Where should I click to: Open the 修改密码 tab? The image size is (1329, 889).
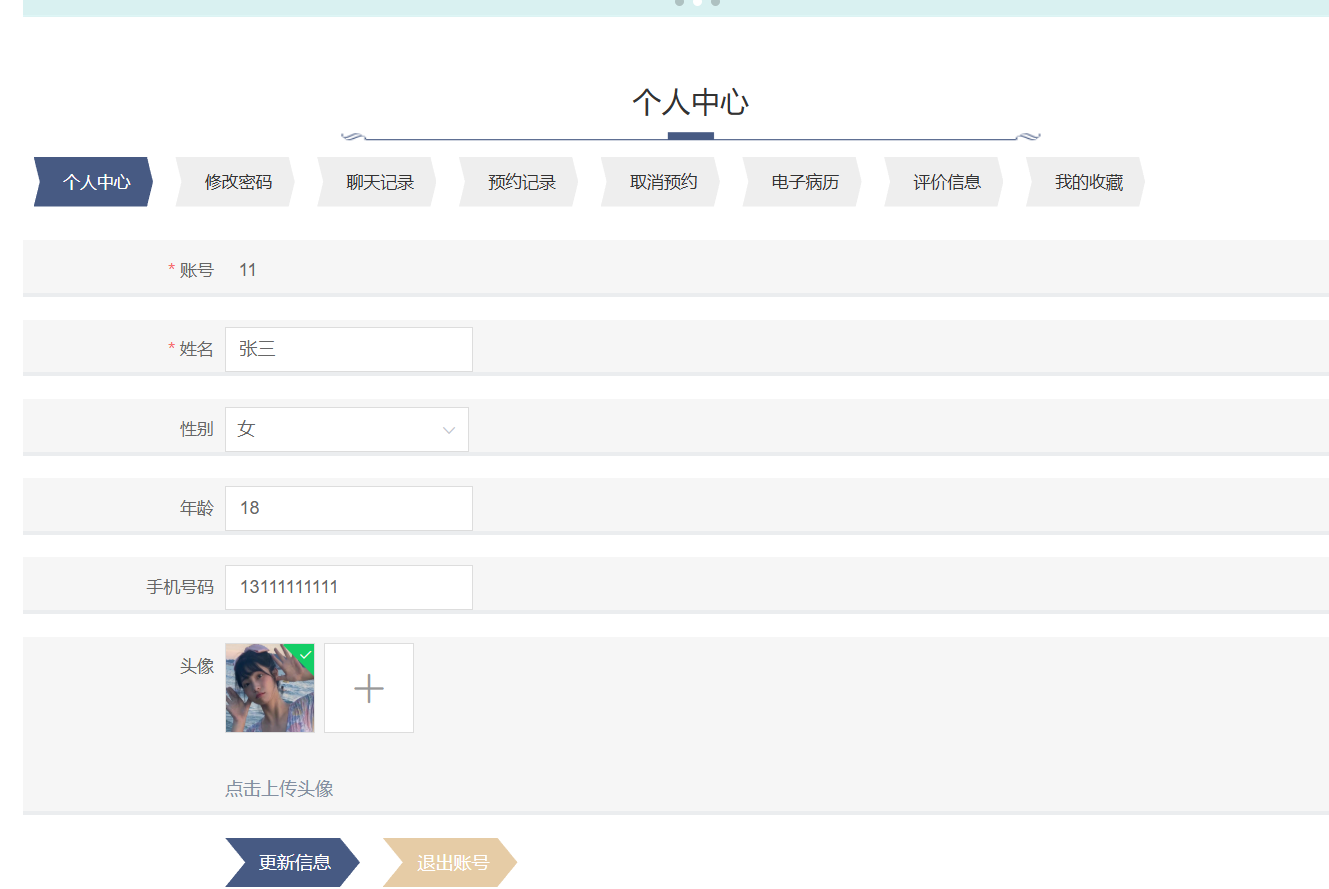click(237, 182)
